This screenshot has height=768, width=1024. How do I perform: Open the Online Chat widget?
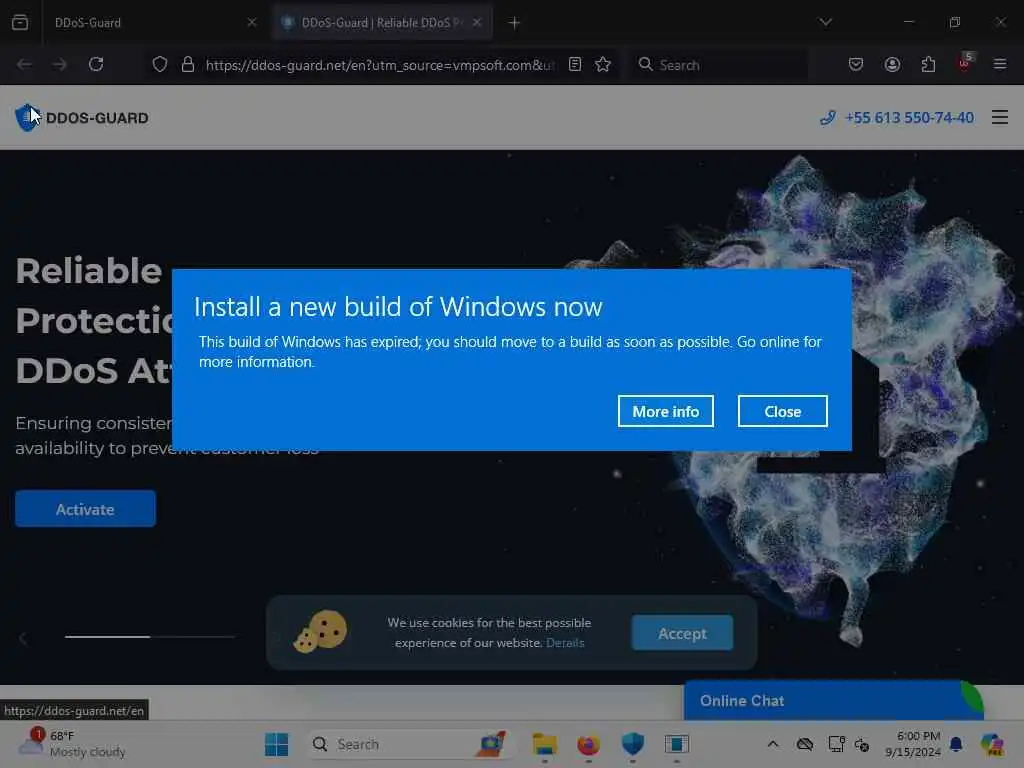[x=833, y=701]
